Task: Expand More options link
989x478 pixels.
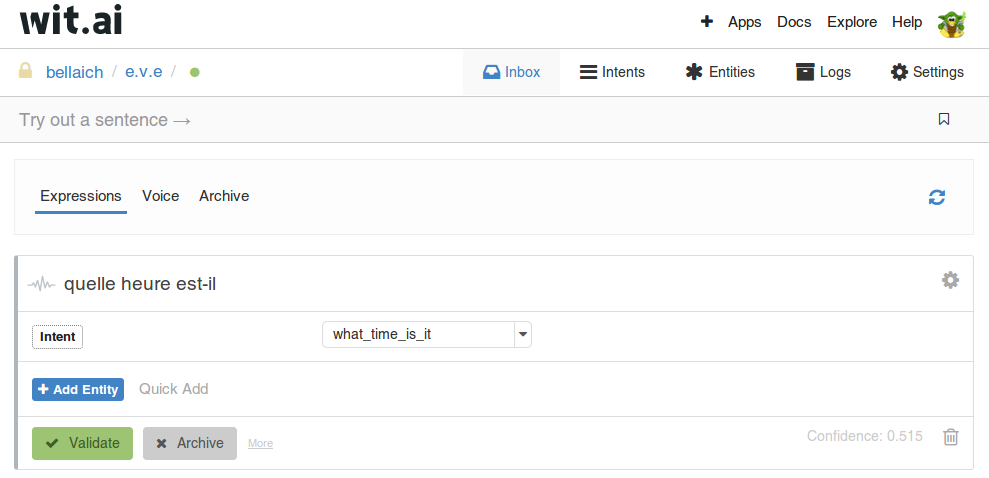Action: (x=260, y=443)
